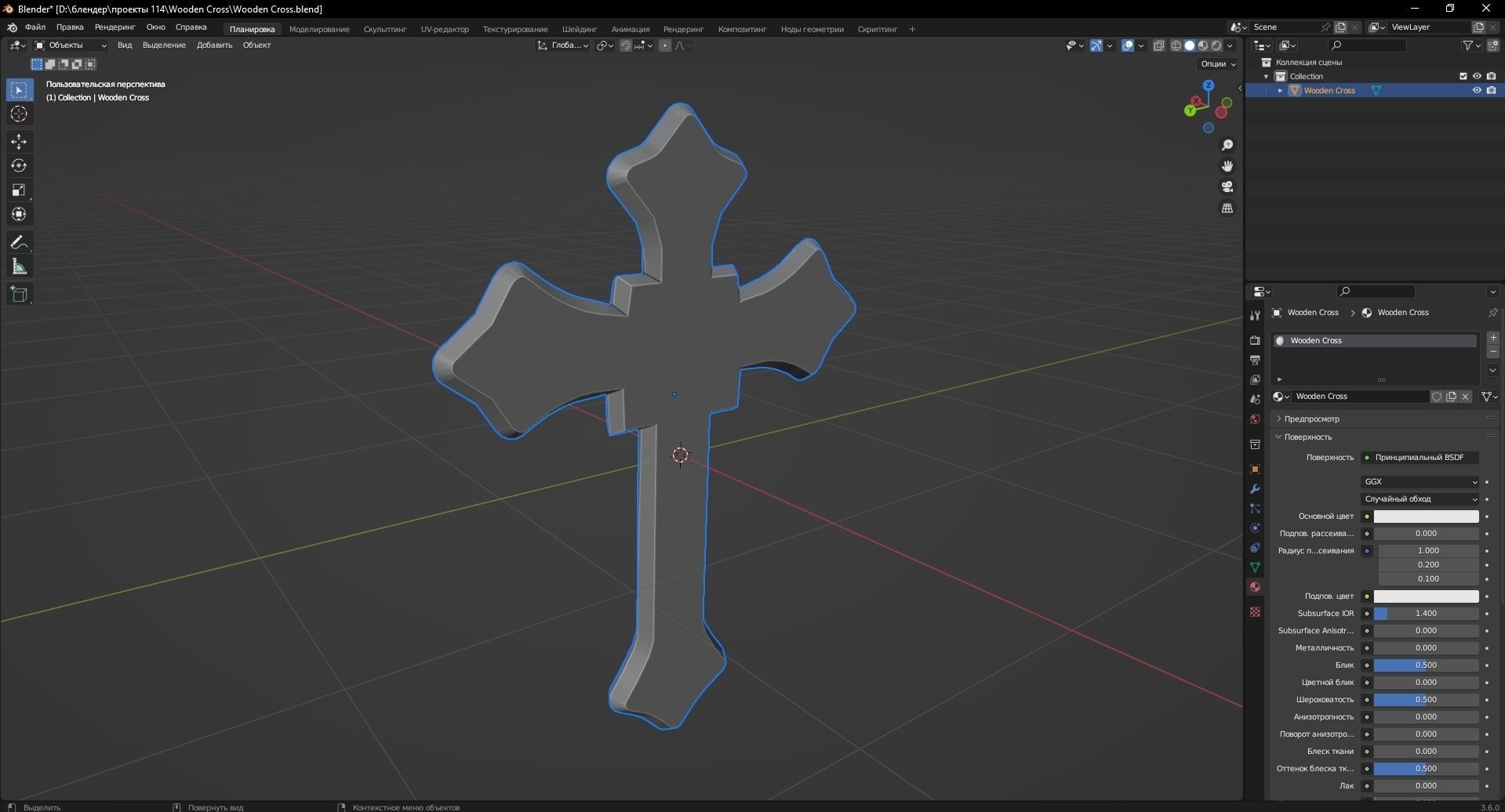Screen dimensions: 1505x812
Task: Open the Physics properties tab
Action: 1255,527
